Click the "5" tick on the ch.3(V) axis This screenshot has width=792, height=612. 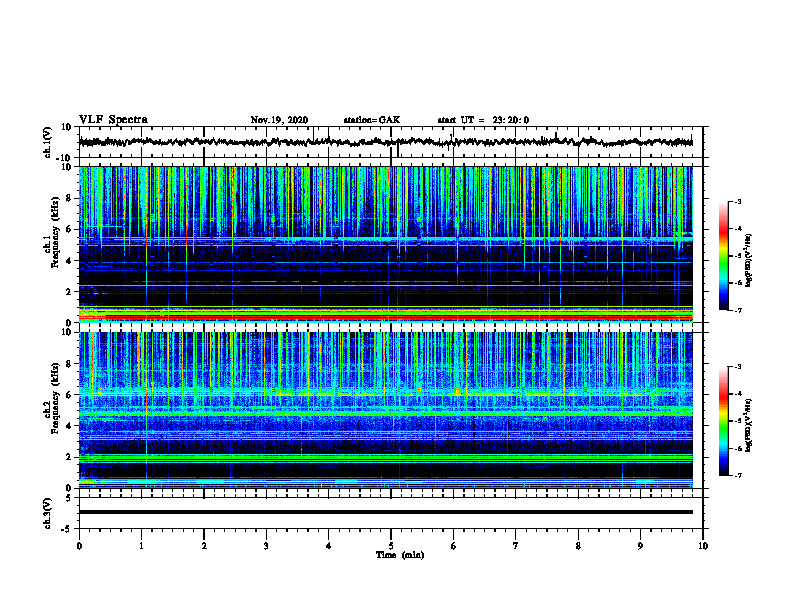70,498
